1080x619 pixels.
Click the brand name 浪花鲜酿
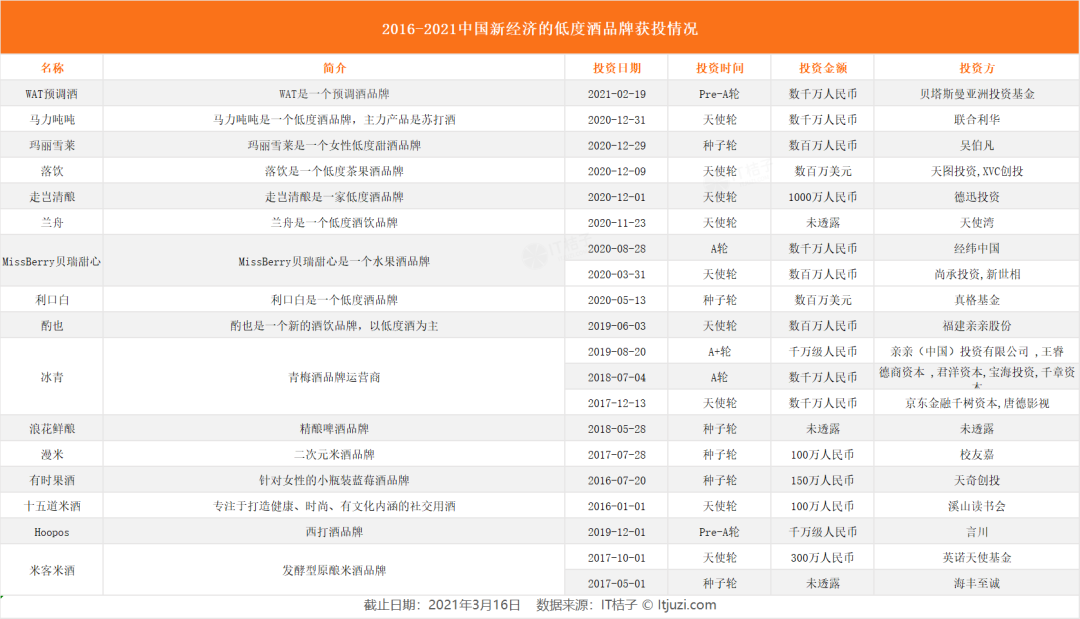tap(52, 429)
